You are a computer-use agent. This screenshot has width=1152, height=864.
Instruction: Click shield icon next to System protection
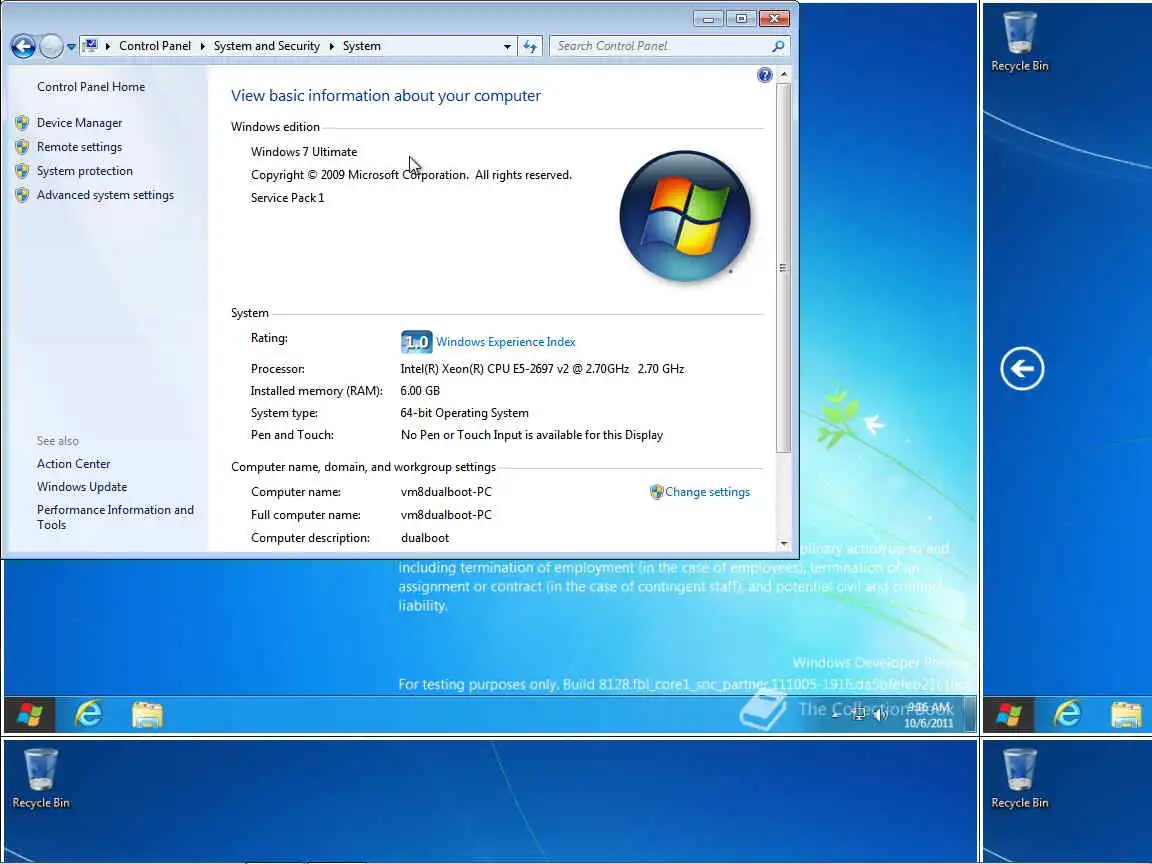[22, 170]
